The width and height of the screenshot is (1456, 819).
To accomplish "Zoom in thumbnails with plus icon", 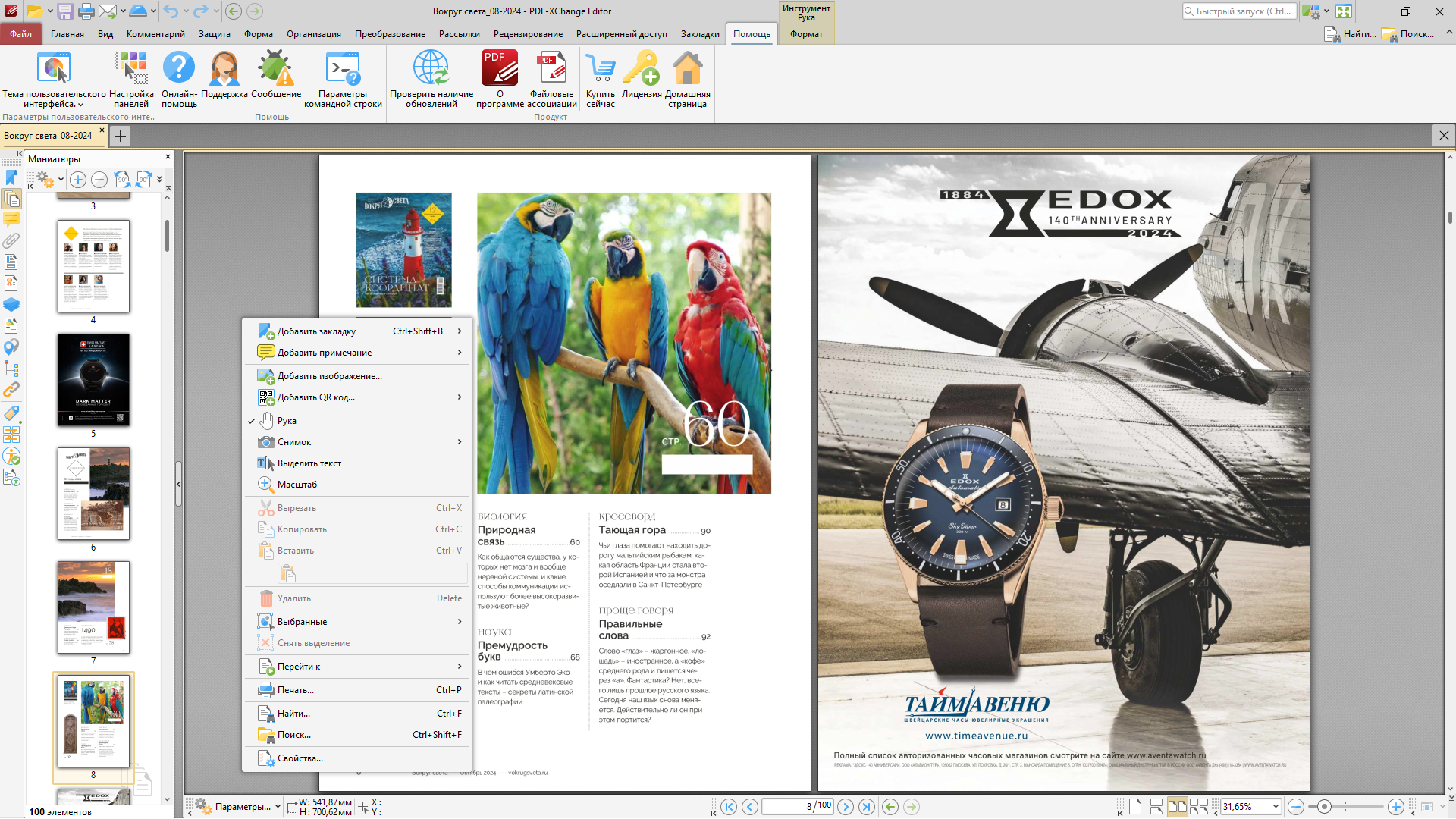I will click(78, 180).
